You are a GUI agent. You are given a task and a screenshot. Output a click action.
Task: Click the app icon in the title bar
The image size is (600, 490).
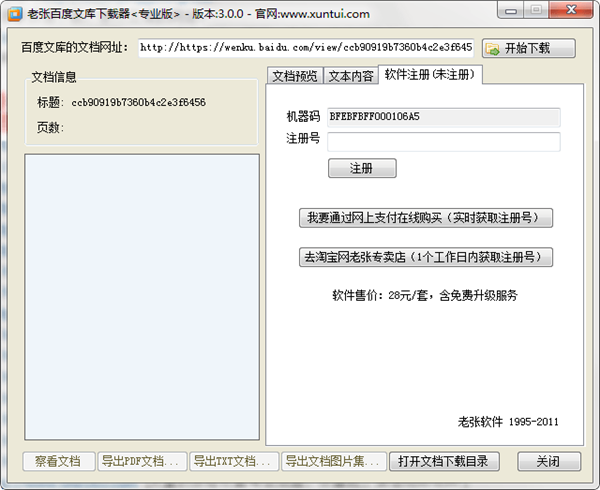coord(15,14)
